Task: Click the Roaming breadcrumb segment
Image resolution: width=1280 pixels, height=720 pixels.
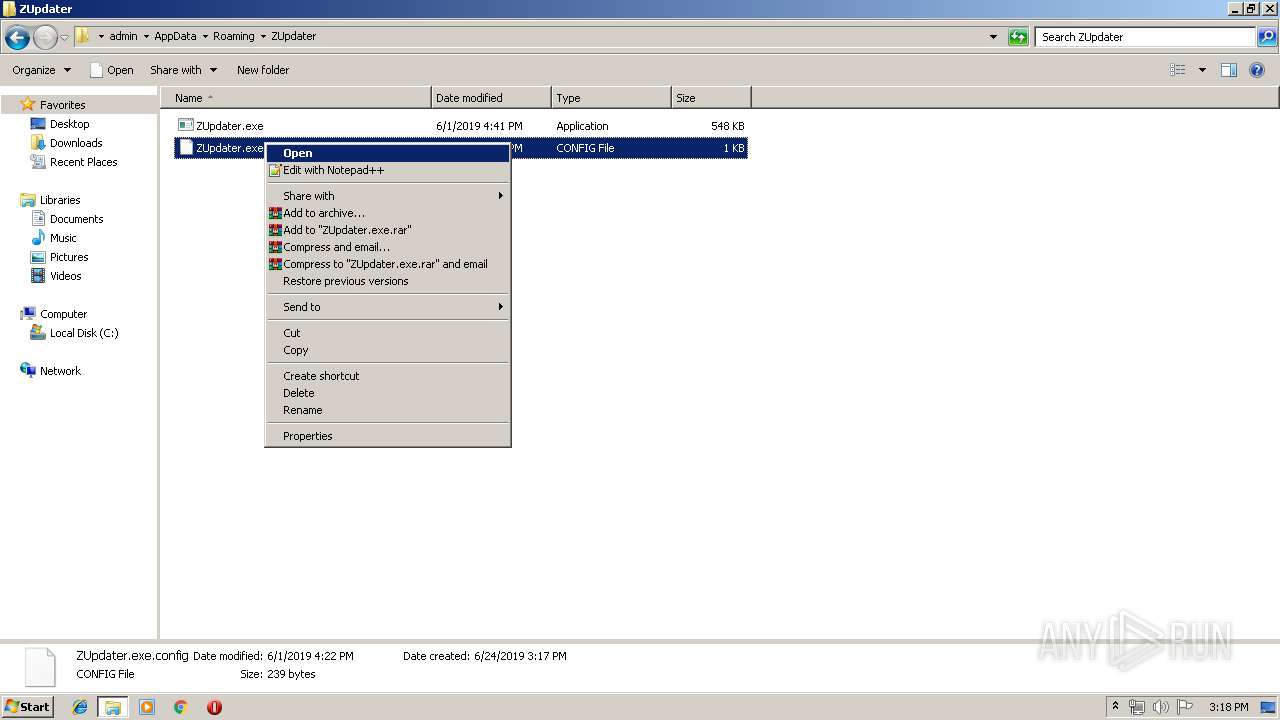Action: [233, 36]
